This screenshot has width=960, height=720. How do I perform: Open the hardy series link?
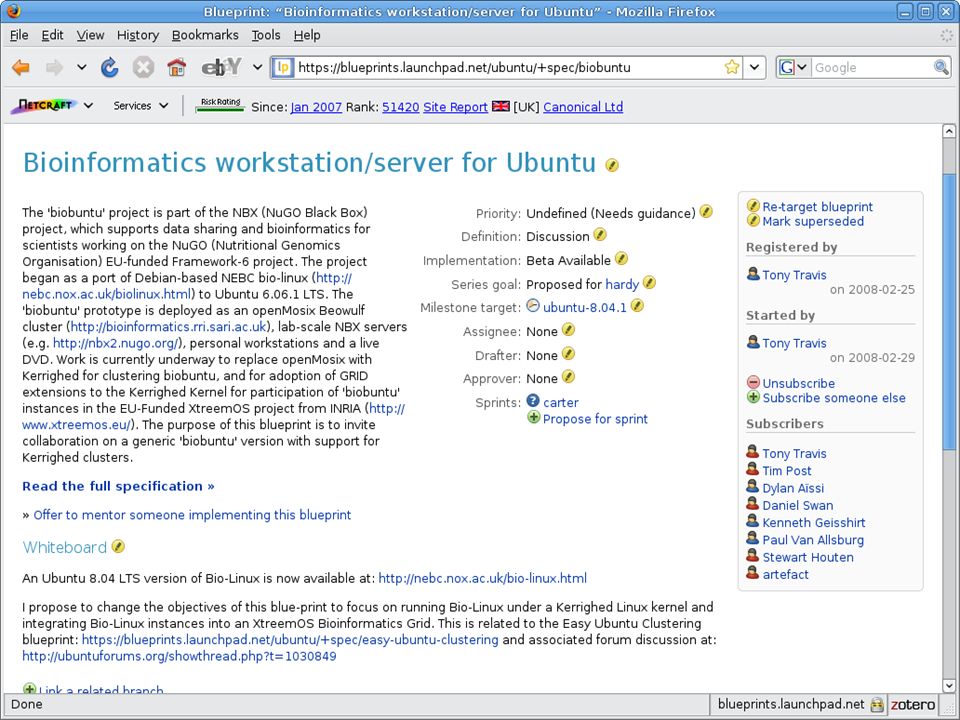(x=622, y=284)
